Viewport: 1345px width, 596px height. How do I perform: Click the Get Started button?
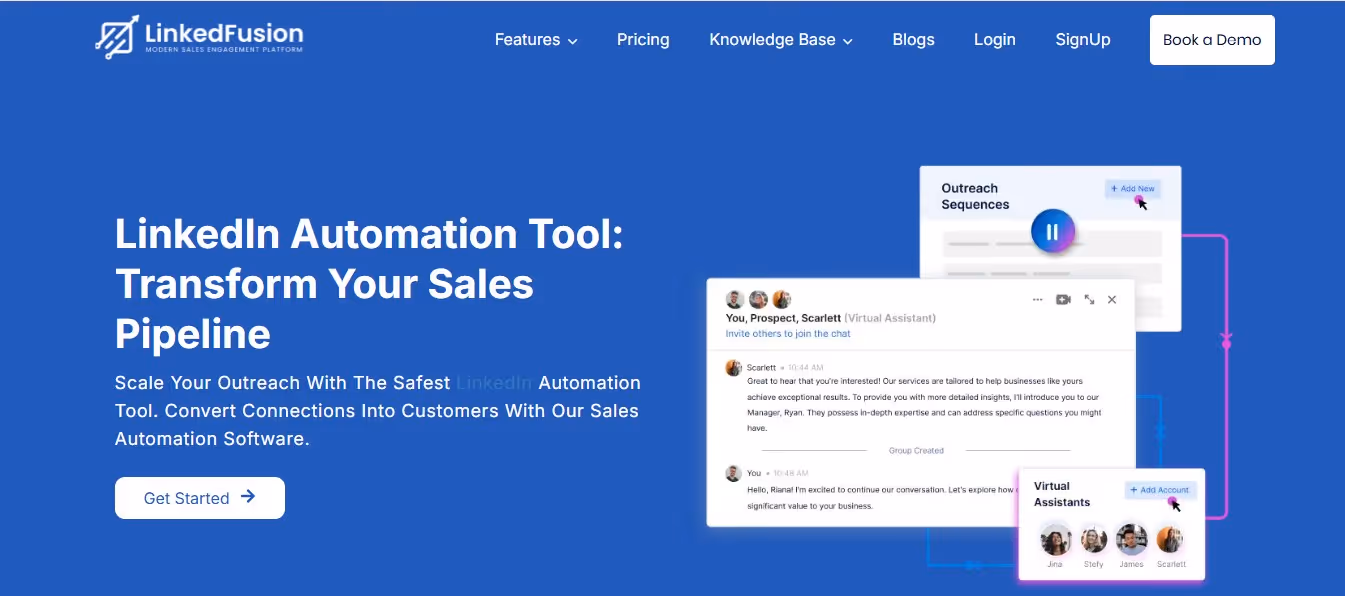[x=200, y=498]
